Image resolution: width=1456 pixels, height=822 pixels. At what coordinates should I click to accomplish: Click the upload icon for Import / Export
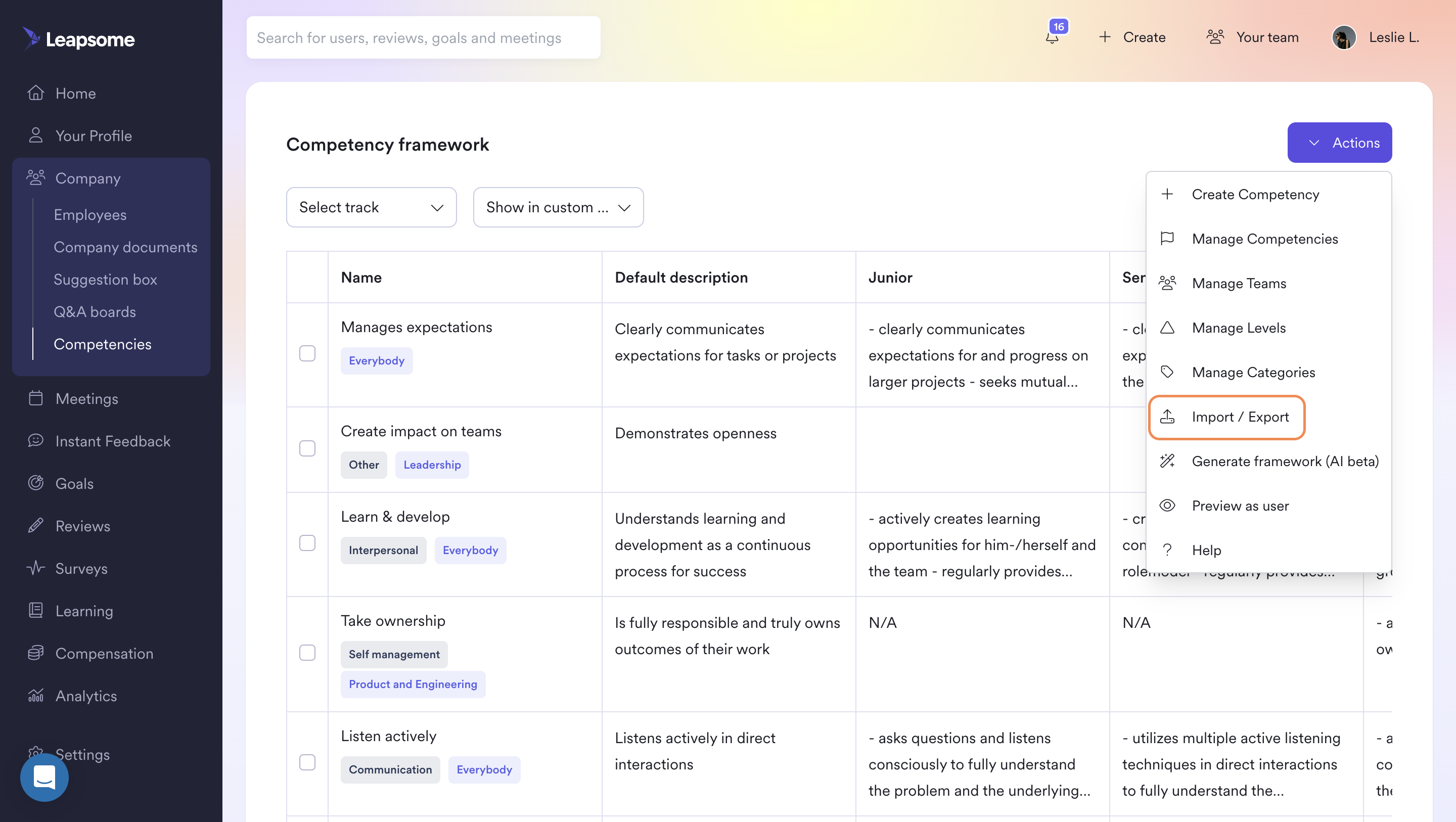(1167, 417)
